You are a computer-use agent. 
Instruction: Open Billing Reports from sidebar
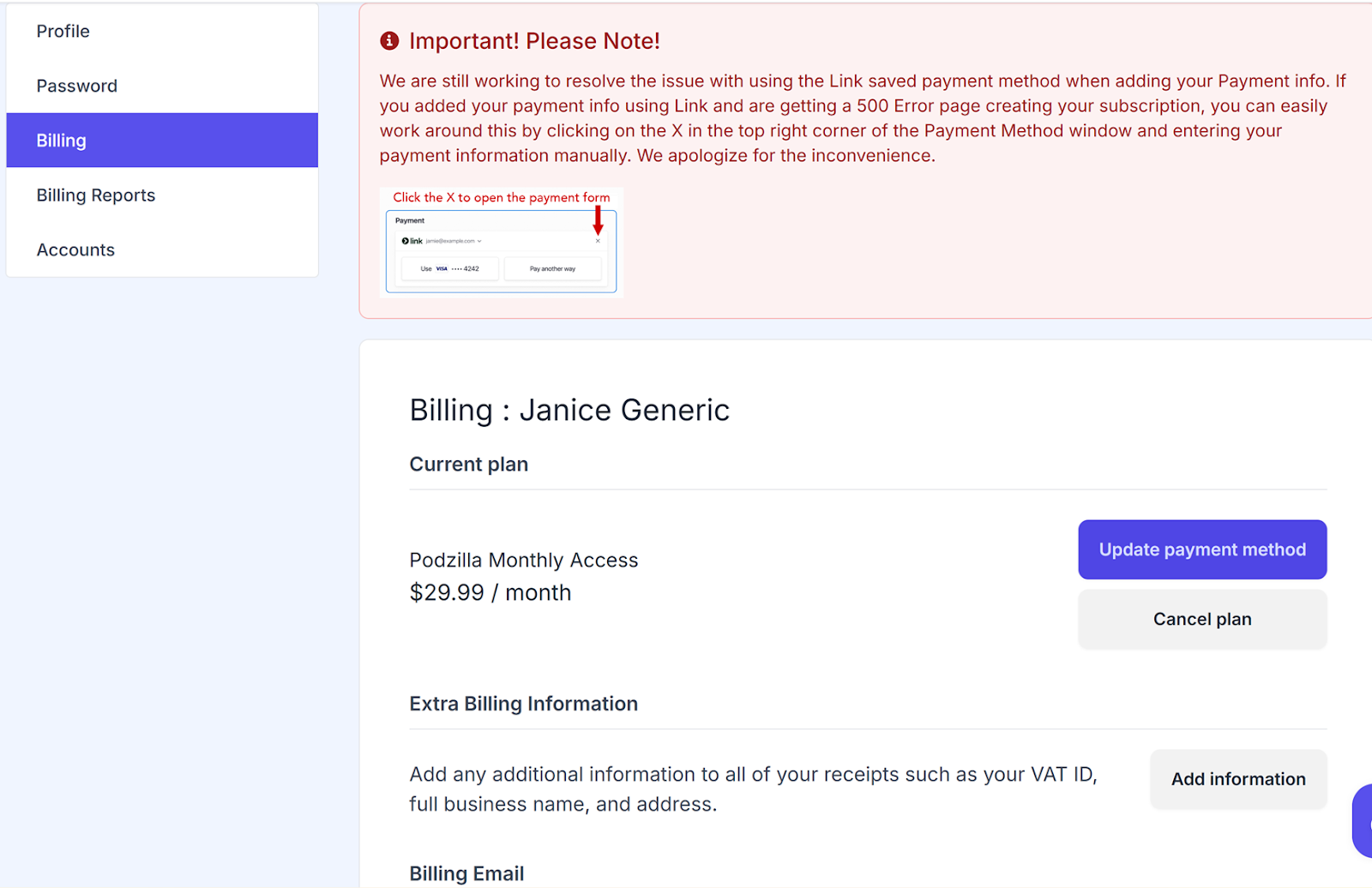[95, 195]
